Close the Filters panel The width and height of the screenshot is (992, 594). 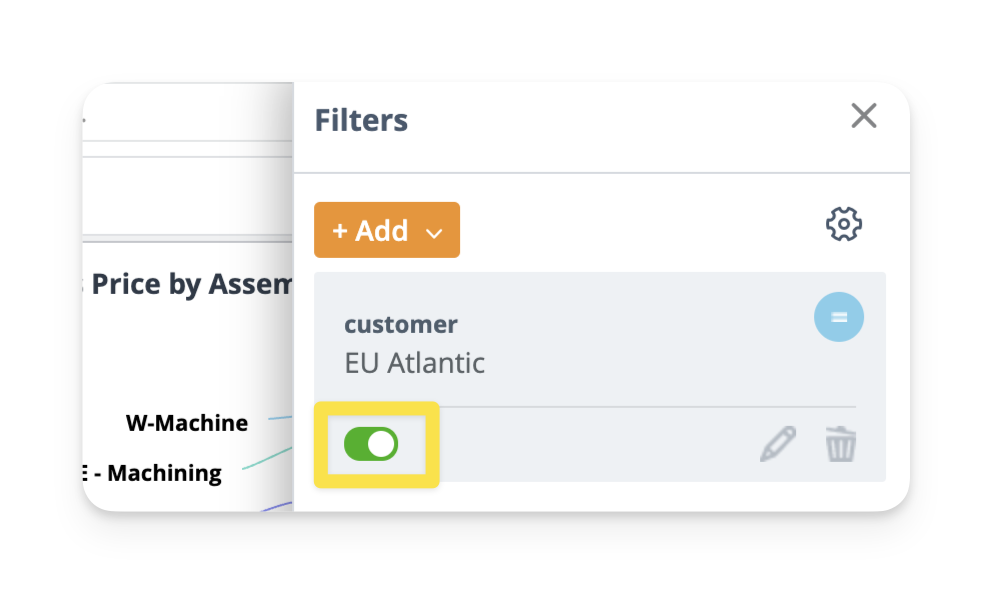coord(863,116)
